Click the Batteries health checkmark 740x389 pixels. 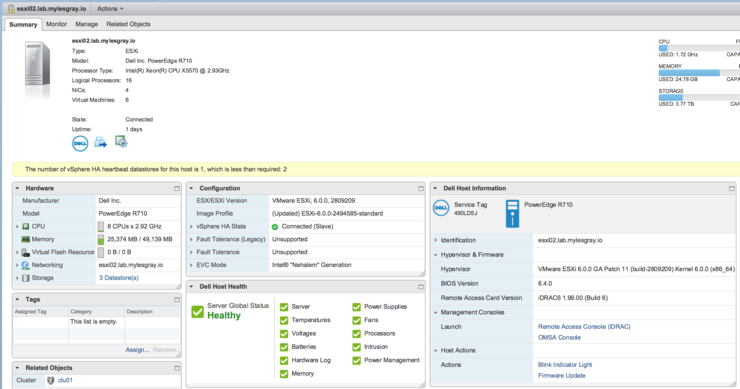tap(284, 347)
